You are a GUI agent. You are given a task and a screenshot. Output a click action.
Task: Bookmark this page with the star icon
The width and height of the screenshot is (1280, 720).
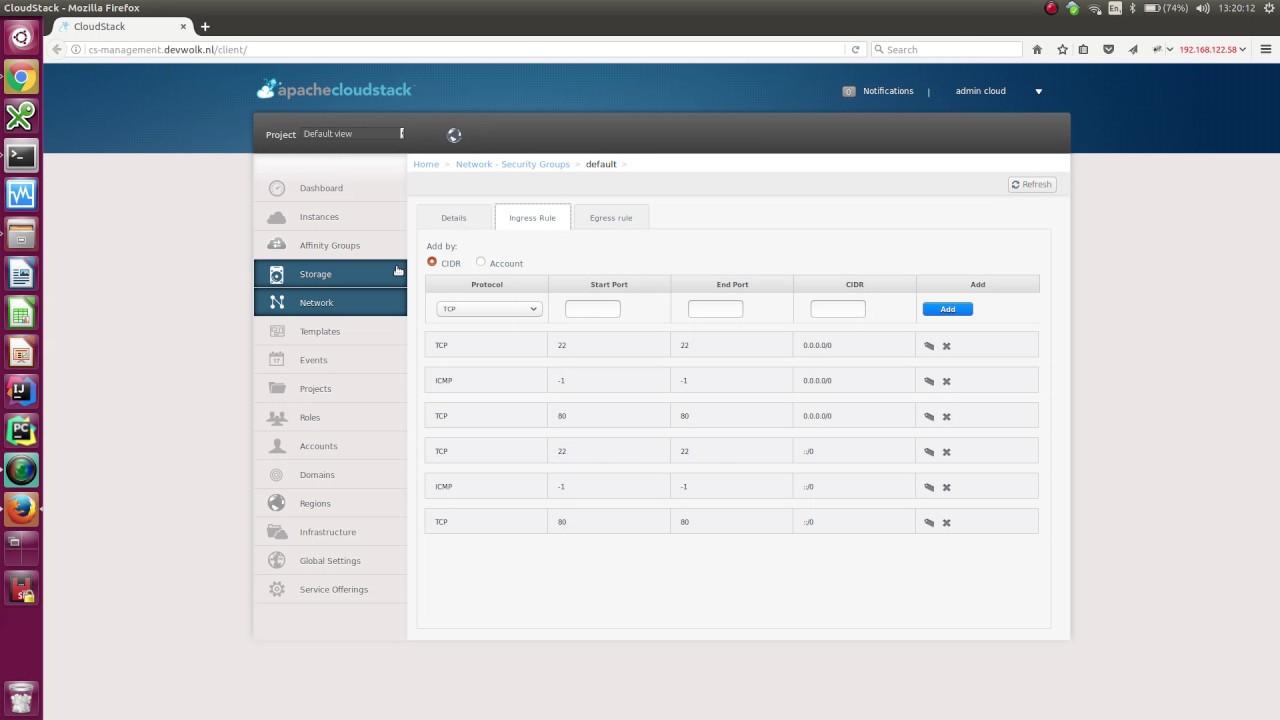point(1062,49)
